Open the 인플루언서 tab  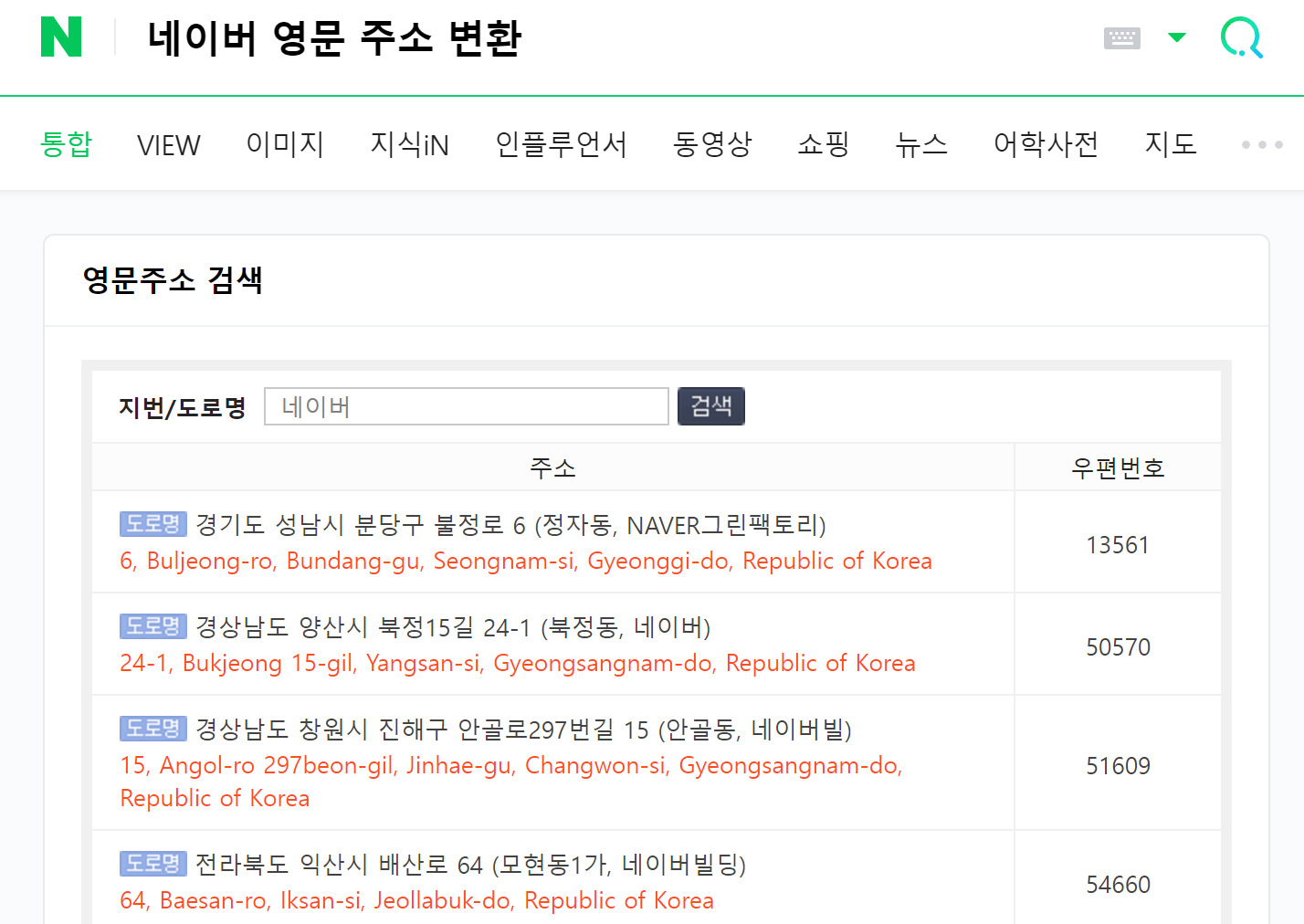(561, 144)
